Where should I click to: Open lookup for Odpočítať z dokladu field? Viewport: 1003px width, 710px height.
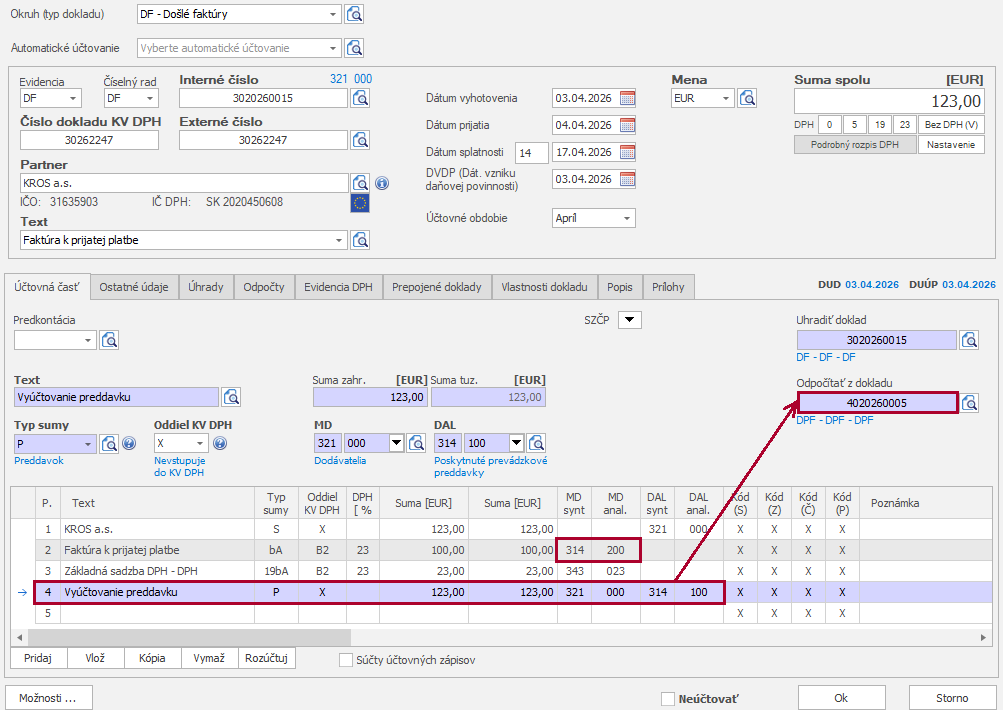(x=969, y=403)
